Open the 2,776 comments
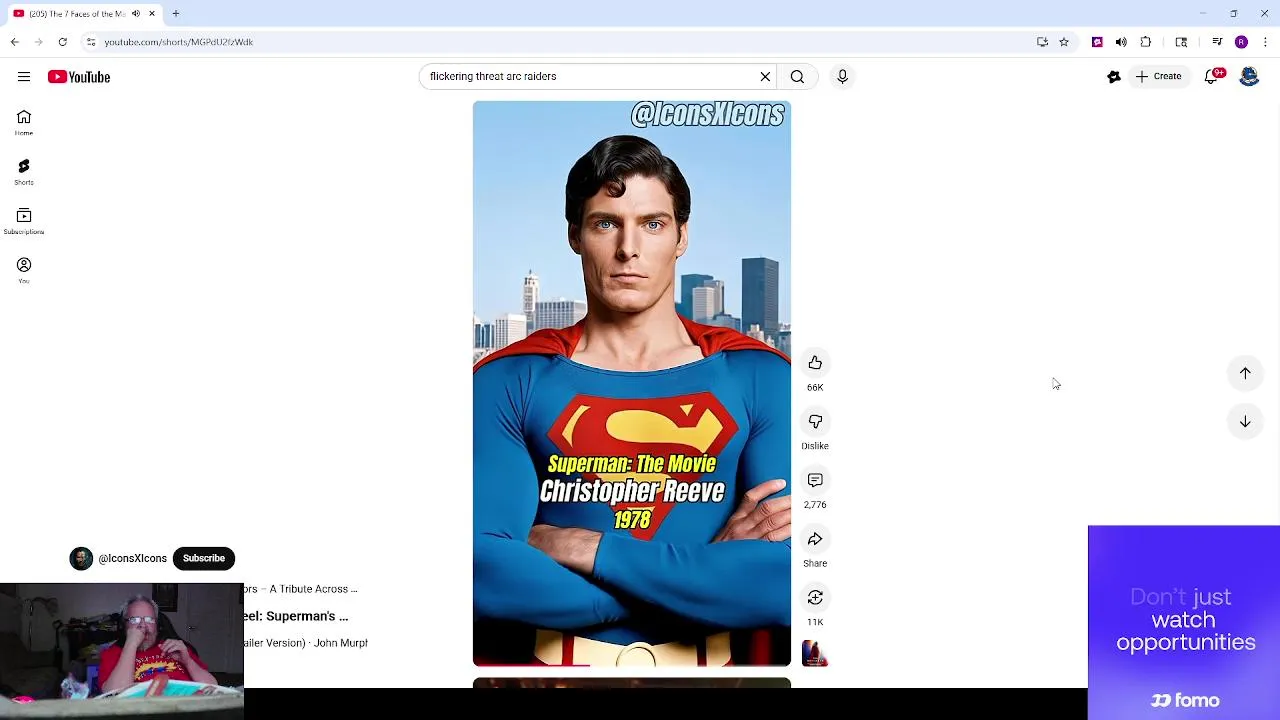Image resolution: width=1280 pixels, height=720 pixels. click(815, 481)
